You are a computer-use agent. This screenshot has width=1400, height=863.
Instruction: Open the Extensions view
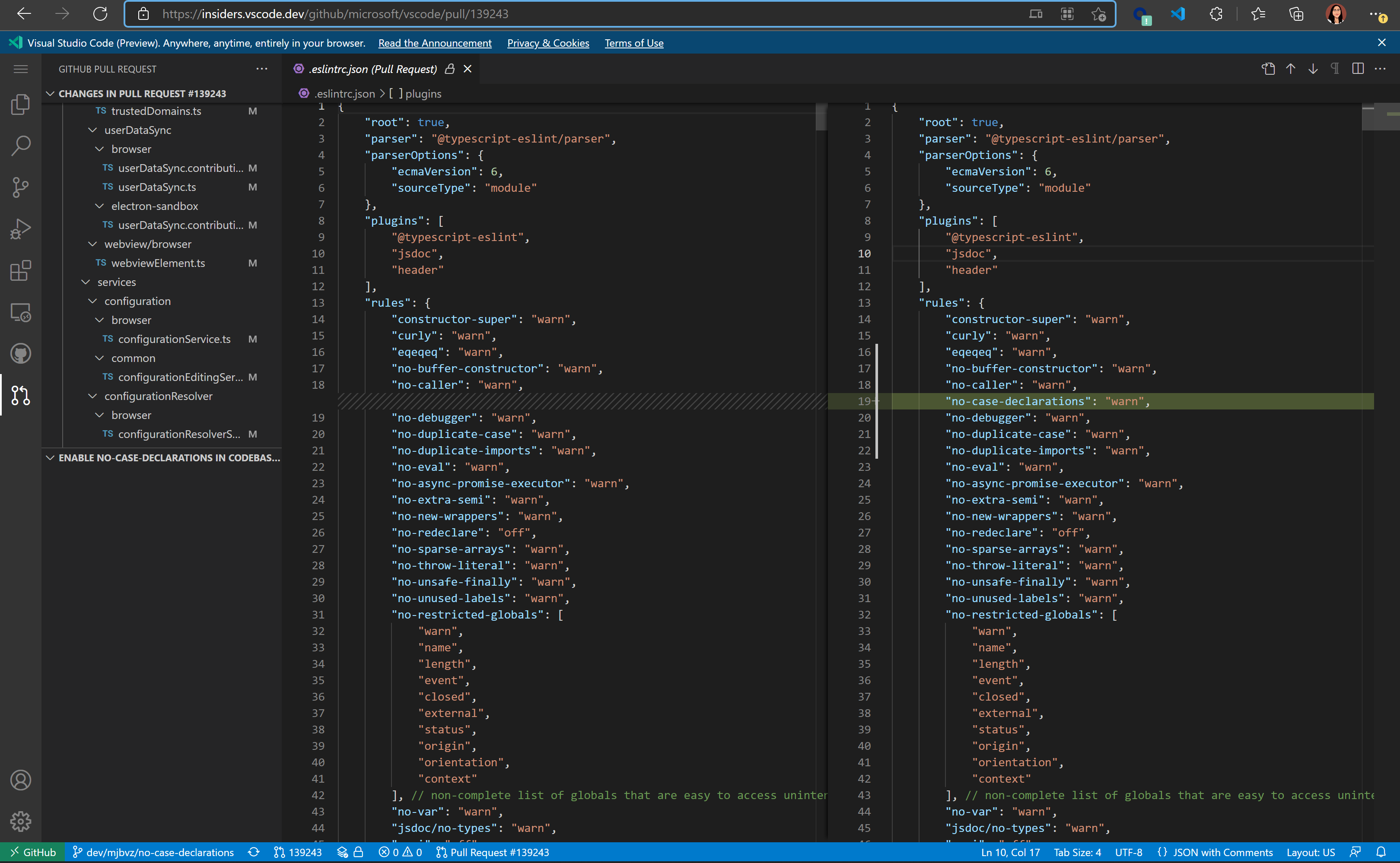pyautogui.click(x=21, y=271)
